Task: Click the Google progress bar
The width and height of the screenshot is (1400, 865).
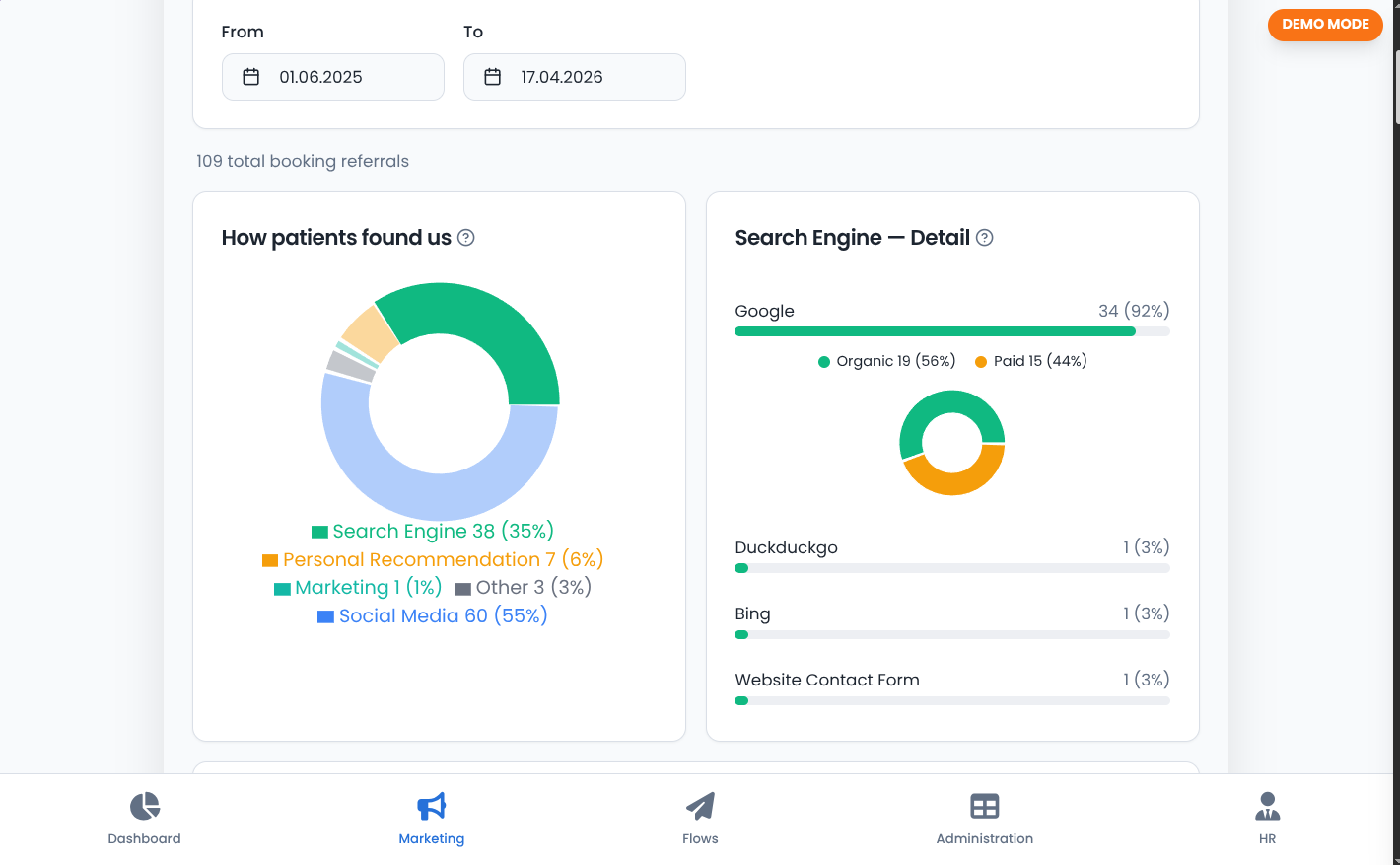Action: click(x=952, y=332)
